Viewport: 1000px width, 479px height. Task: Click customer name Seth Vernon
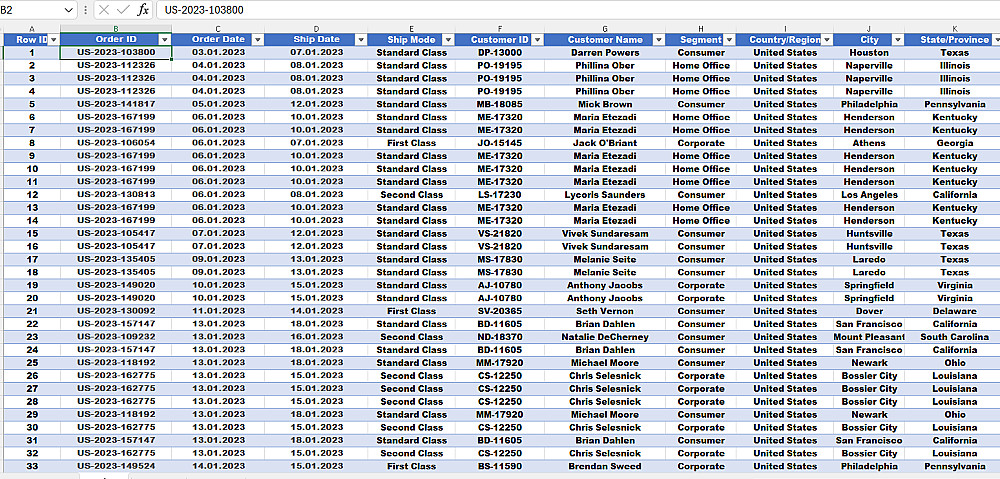pyautogui.click(x=605, y=311)
